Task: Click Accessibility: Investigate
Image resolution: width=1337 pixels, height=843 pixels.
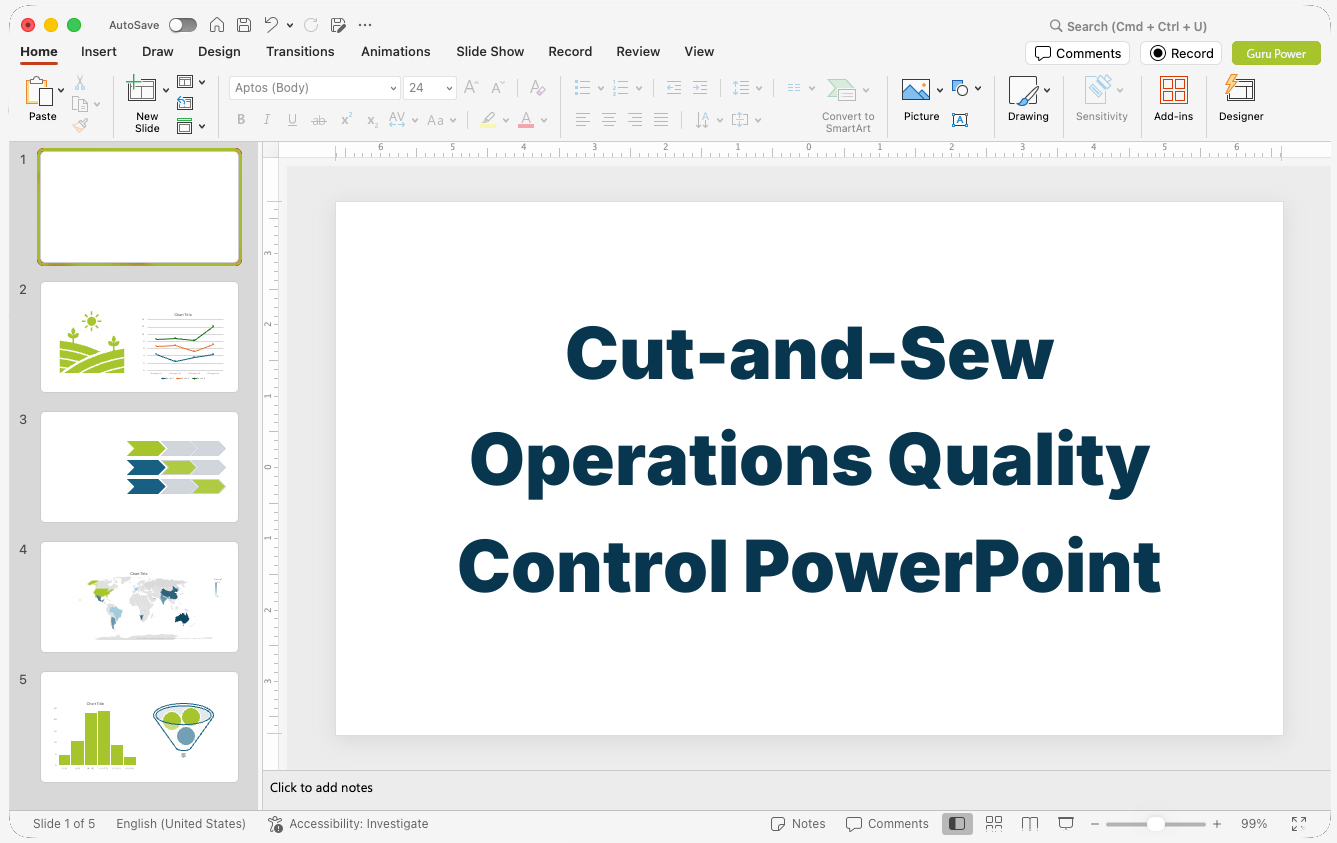Action: click(x=348, y=824)
